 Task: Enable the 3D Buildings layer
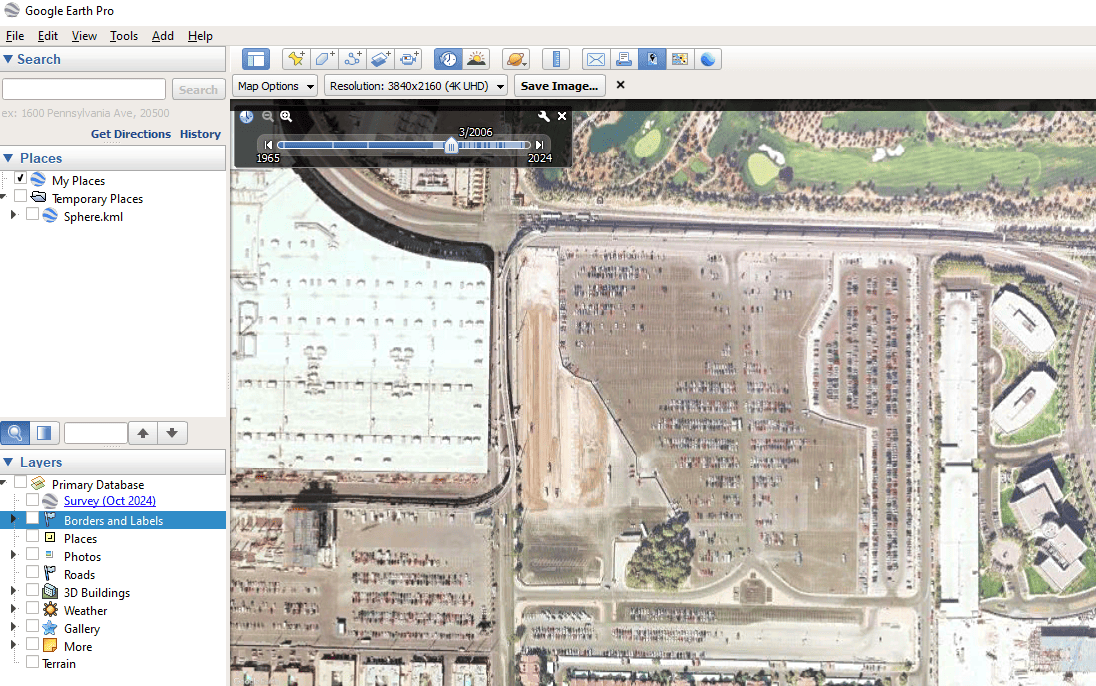(32, 591)
